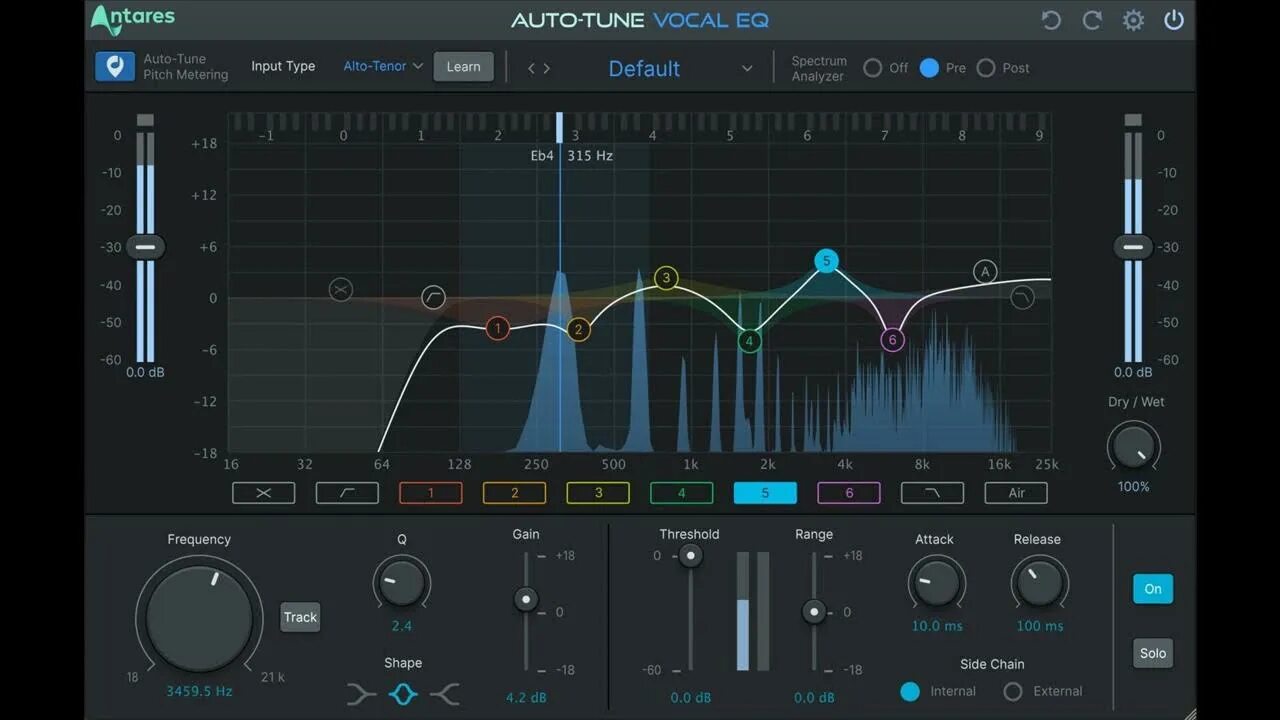This screenshot has height=720, width=1280.
Task: Select band 4 tab
Action: (681, 493)
